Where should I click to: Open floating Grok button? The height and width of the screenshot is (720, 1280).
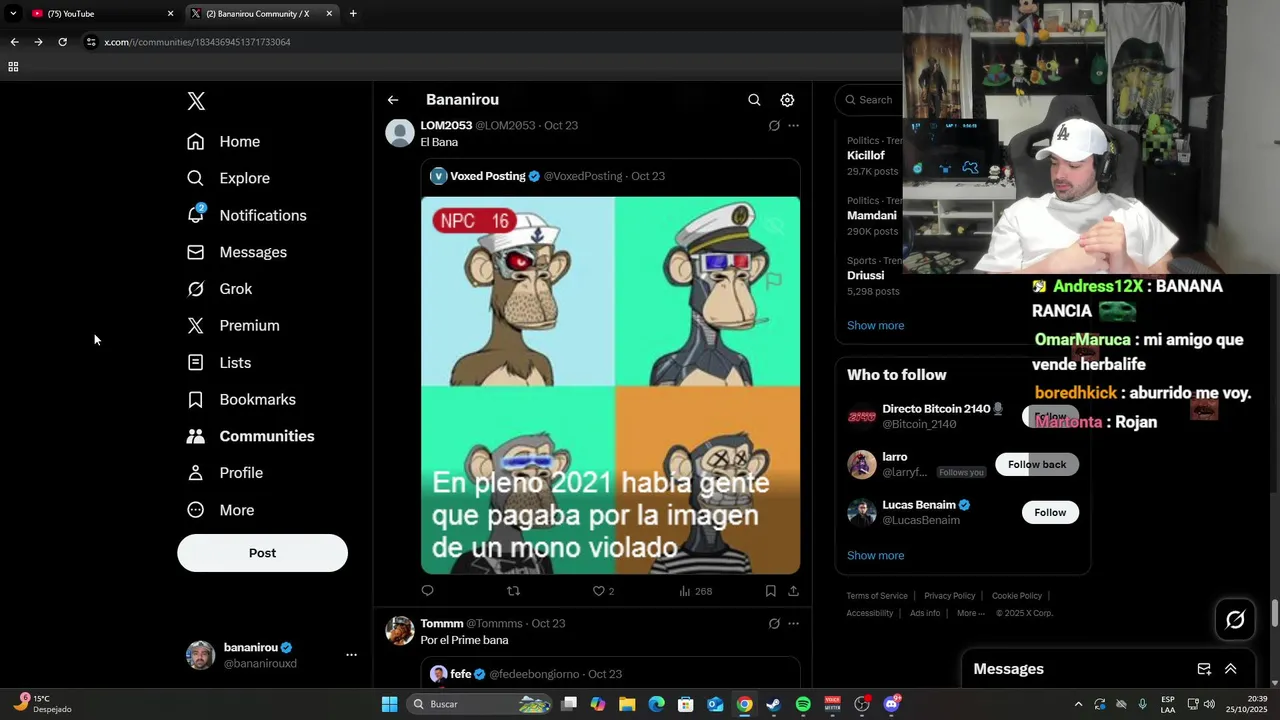coord(1235,620)
